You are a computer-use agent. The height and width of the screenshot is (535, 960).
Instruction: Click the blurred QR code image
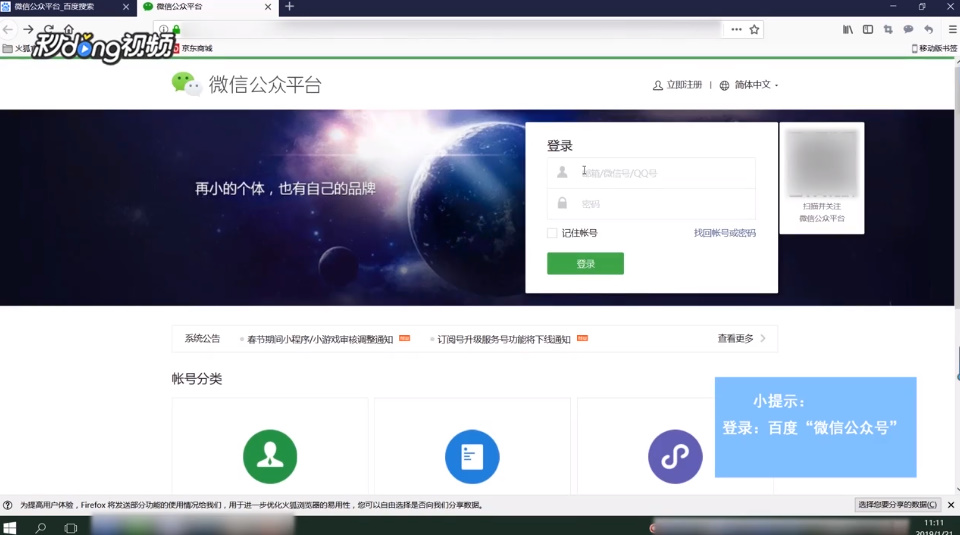pos(822,162)
